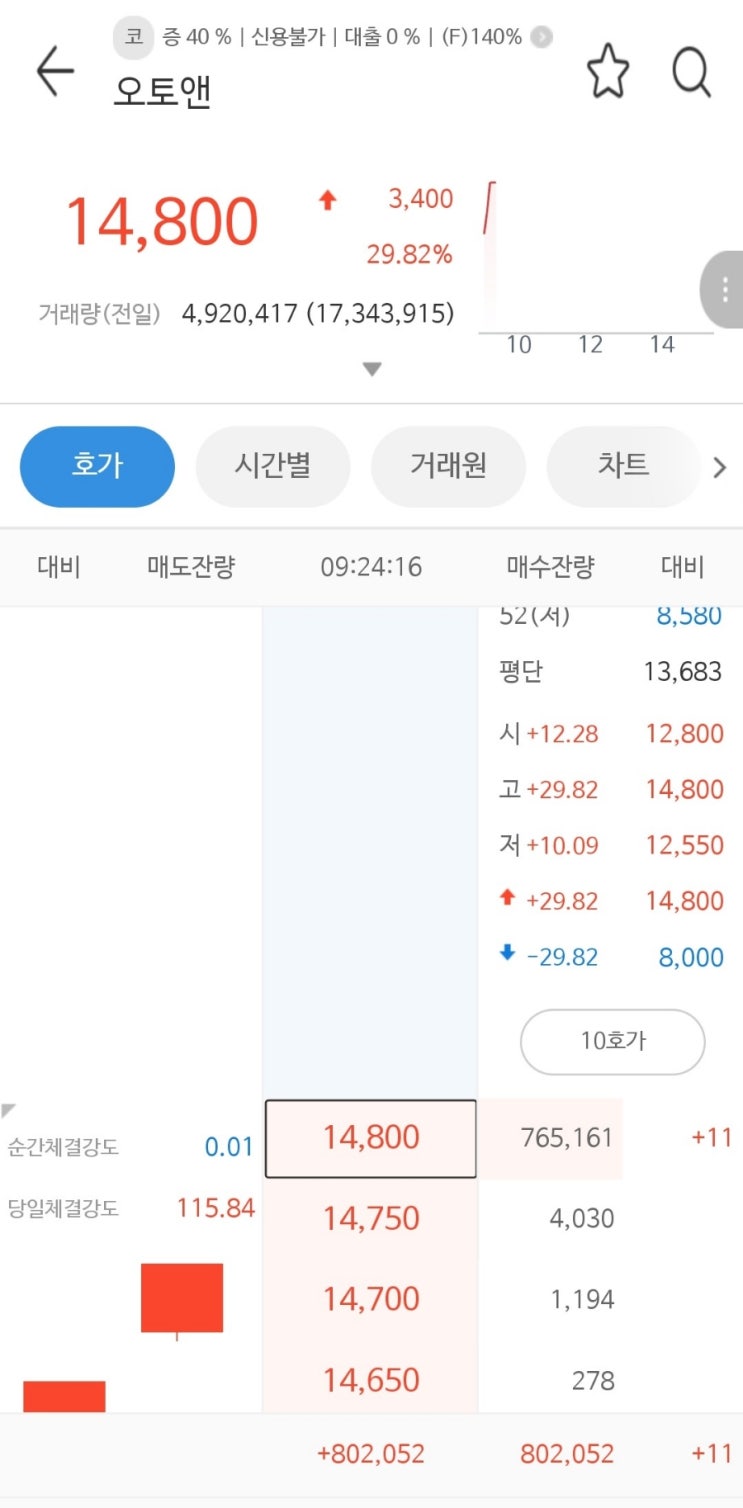
Task: Open stock search magnifier icon
Action: [x=691, y=72]
